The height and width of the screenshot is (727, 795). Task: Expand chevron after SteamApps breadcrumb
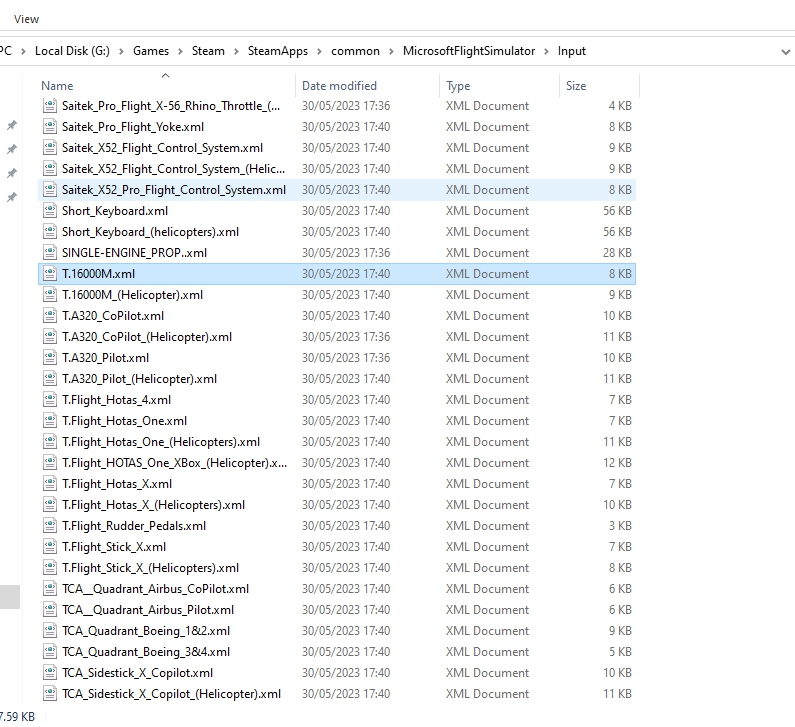[x=319, y=52]
